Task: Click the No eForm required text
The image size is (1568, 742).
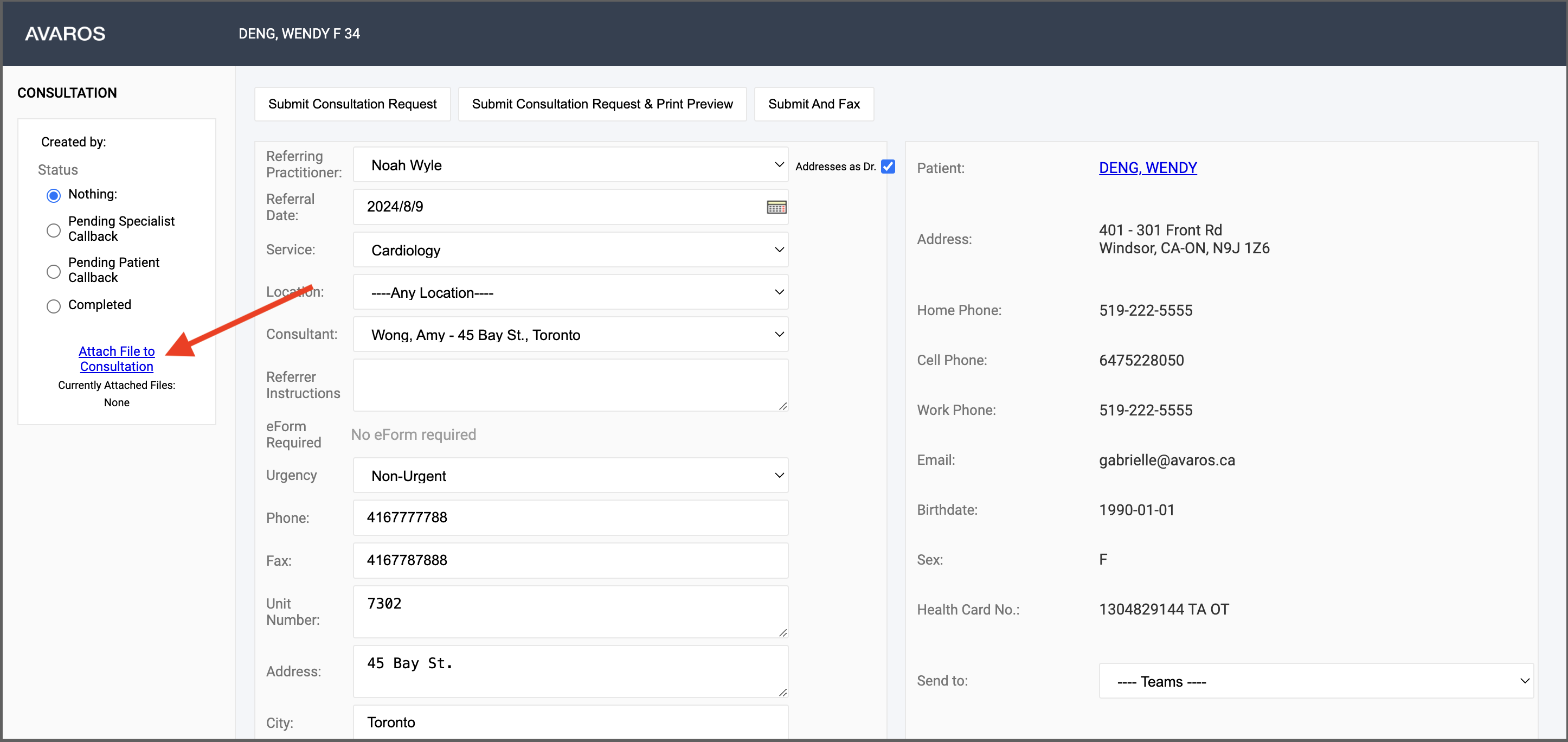Action: point(413,434)
